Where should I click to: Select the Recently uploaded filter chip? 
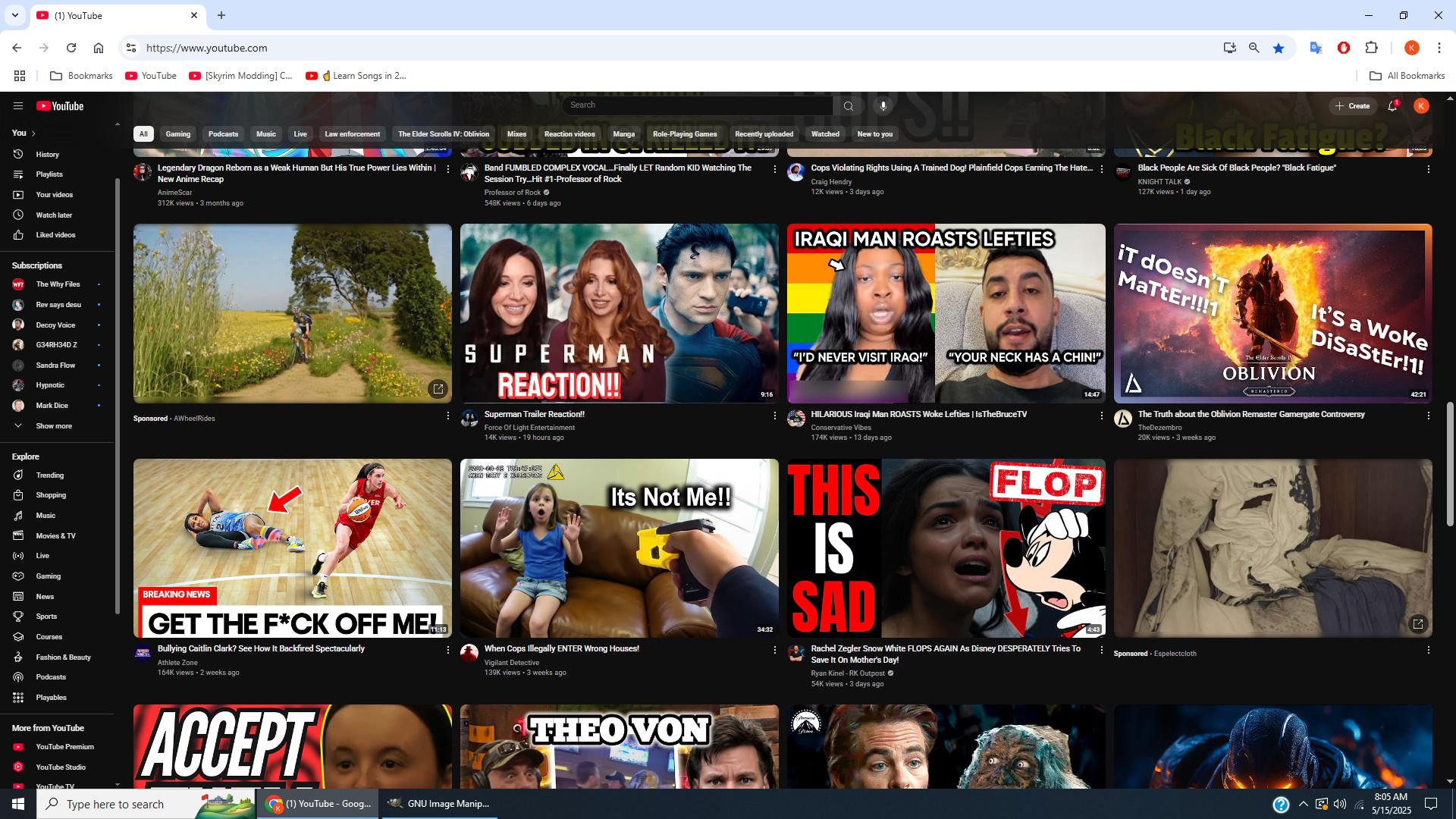764,134
